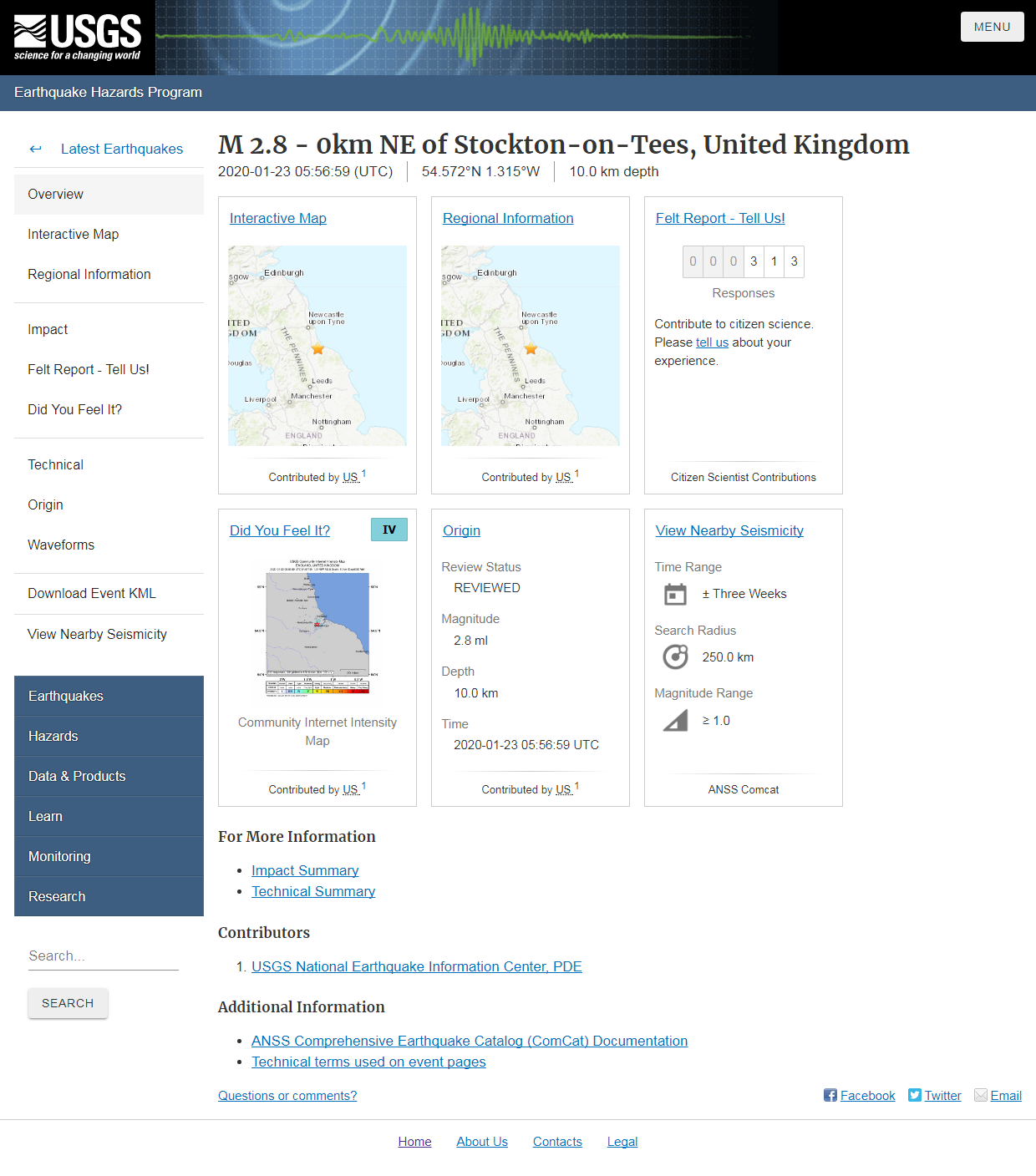1036x1176 pixels.
Task: Click the Regional Information card heading link
Action: tap(508, 218)
